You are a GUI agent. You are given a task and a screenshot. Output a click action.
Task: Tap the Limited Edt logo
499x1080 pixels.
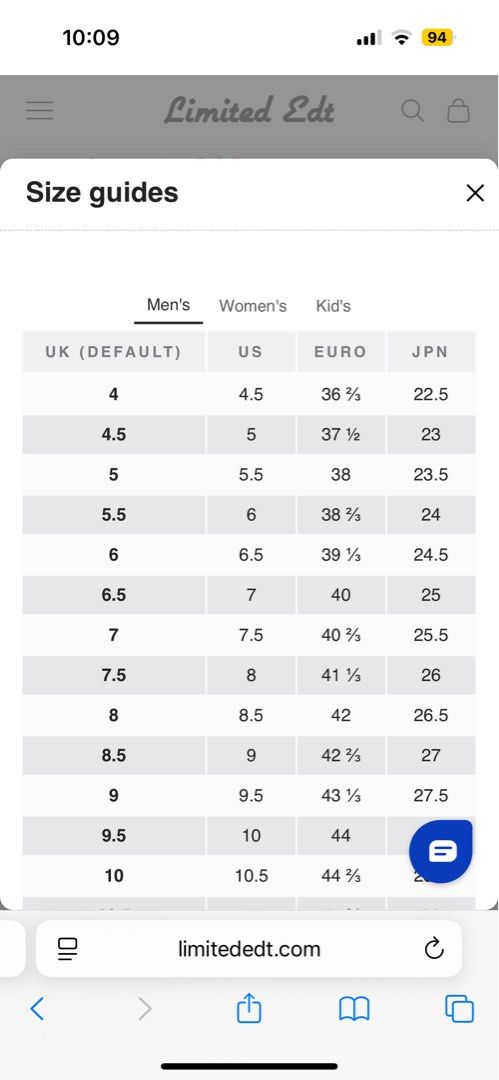click(x=250, y=110)
